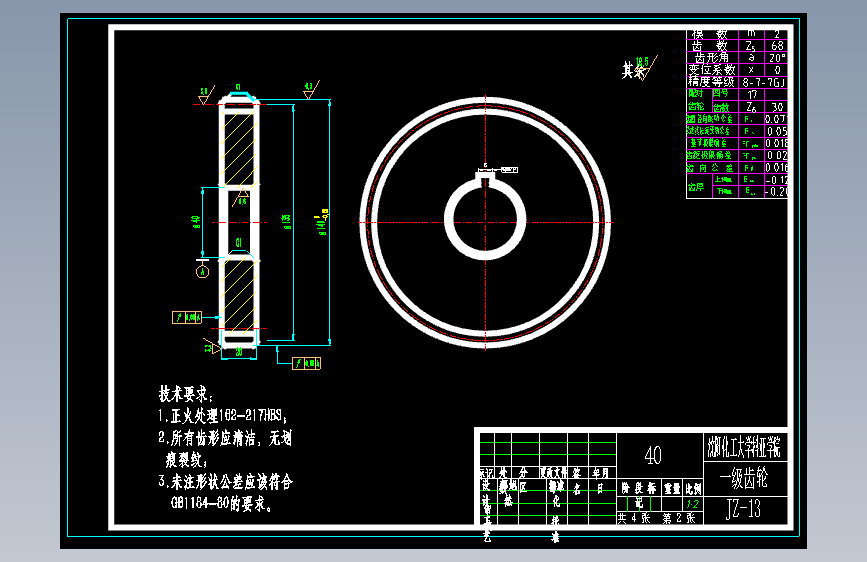
Task: Click the scale value '1:2'
Action: click(692, 504)
